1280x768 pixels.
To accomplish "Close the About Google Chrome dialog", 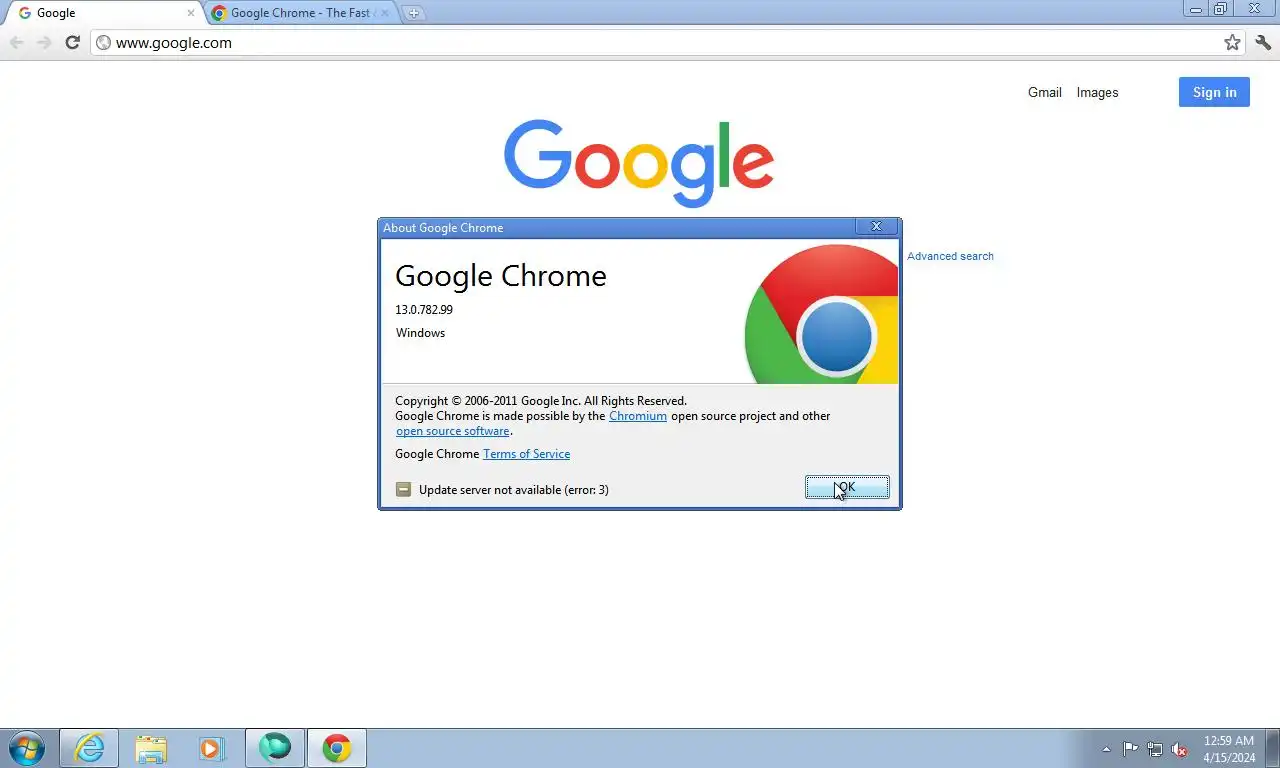I will tap(876, 227).
